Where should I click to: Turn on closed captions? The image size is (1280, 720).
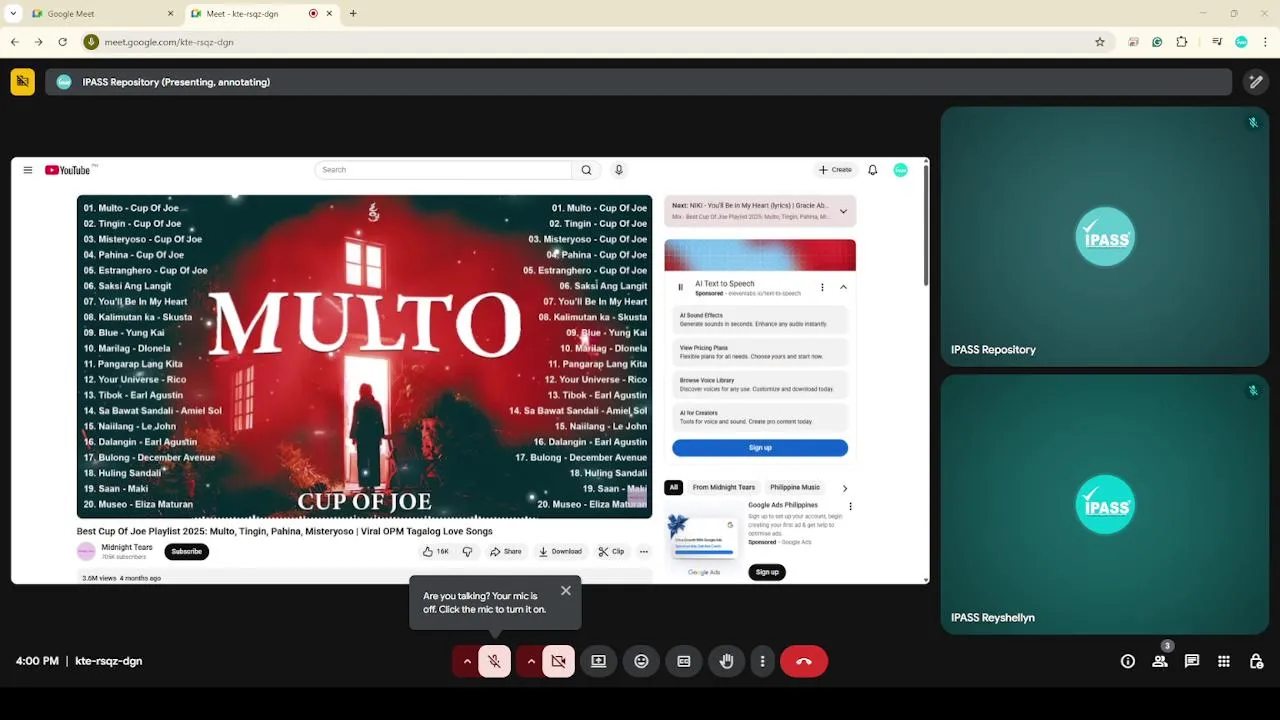tap(684, 661)
